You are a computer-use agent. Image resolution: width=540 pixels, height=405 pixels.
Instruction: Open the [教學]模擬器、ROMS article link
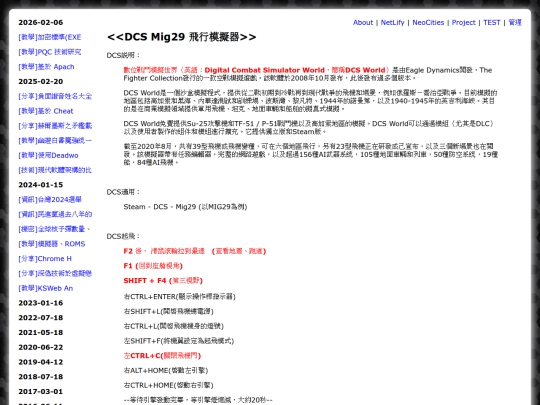pyautogui.click(x=52, y=244)
